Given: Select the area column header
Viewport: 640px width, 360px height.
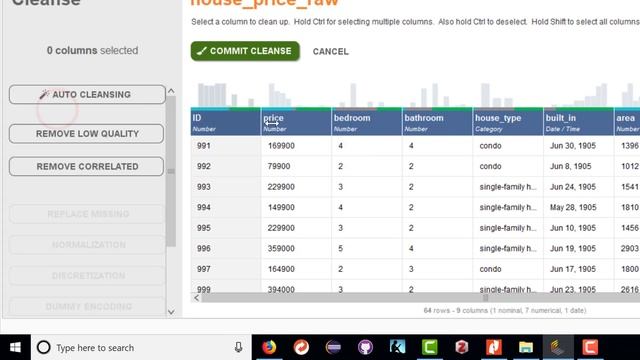Looking at the screenshot, I should 627,122.
